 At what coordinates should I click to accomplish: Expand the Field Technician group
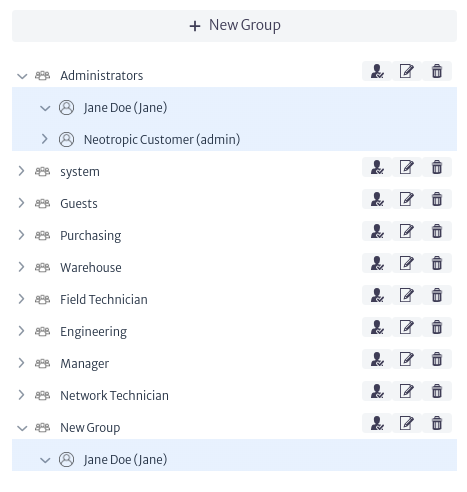(21, 299)
